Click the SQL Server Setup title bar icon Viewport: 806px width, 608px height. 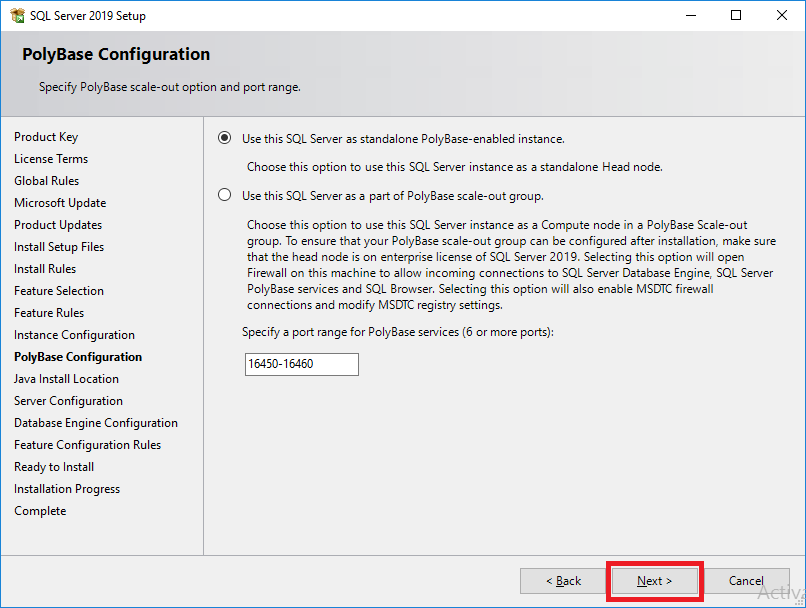[x=18, y=15]
